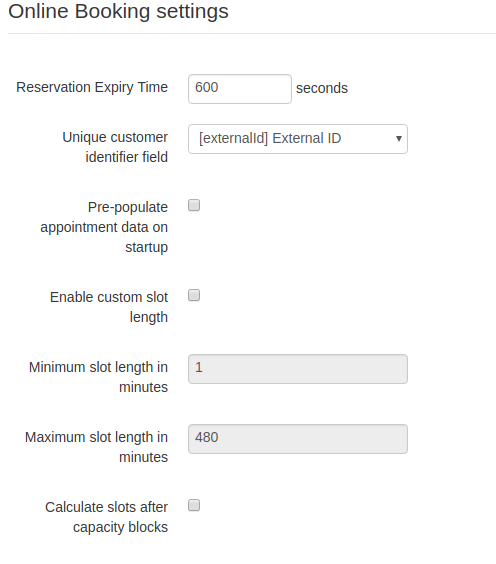Click the Maximum slot length label text

coord(96,447)
